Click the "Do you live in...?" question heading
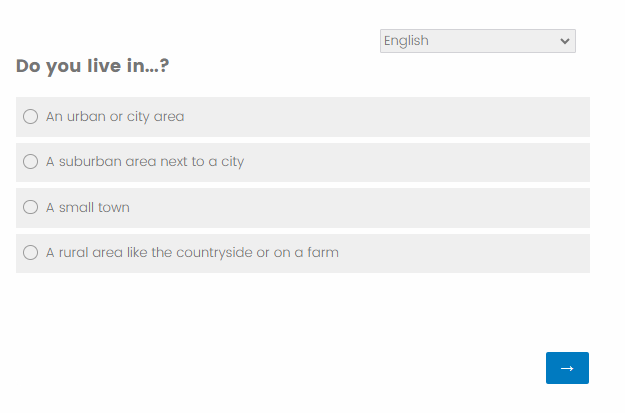This screenshot has height=413, width=625. click(x=92, y=67)
